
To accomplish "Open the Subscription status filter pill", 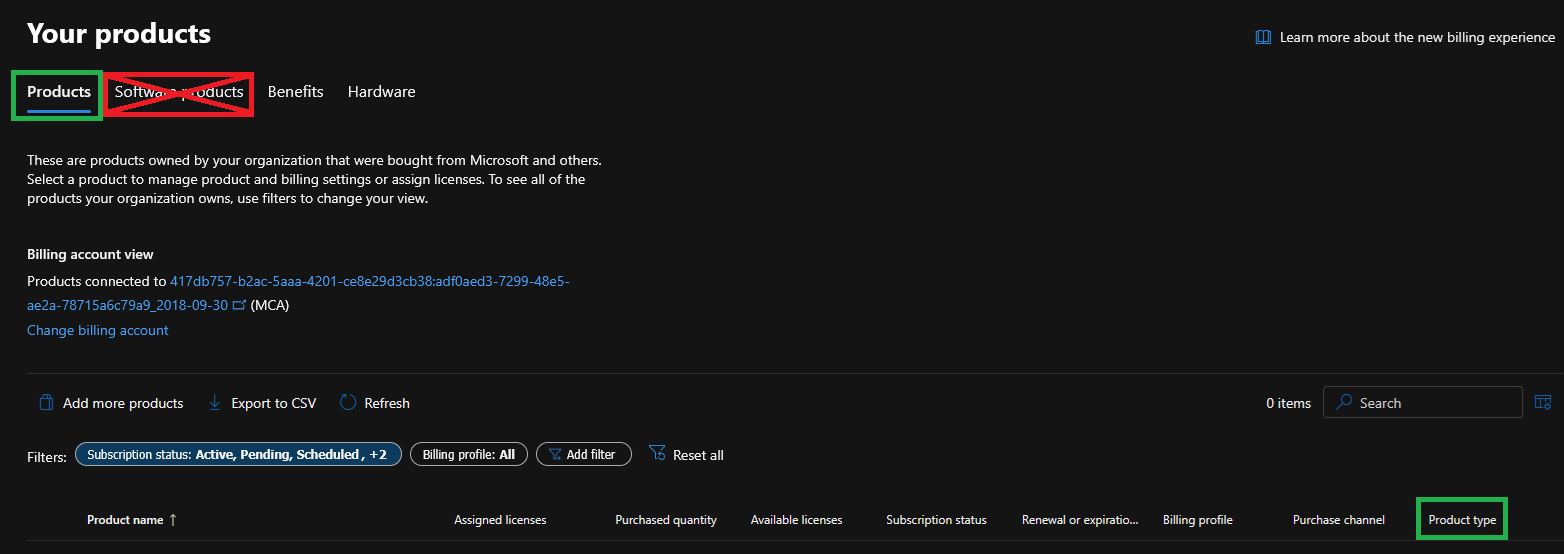I will [x=239, y=455].
